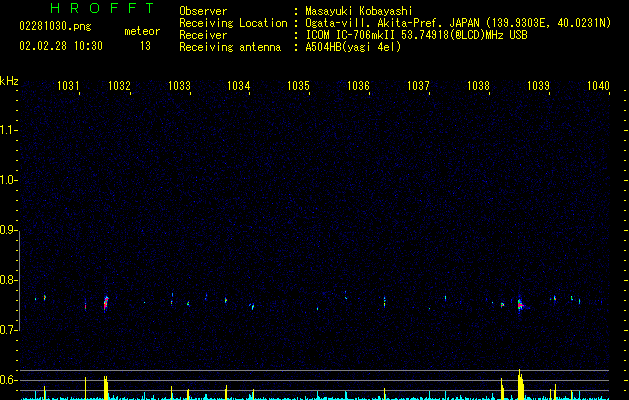
Task: Click the 1036 time axis label
Action: [x=358, y=85]
